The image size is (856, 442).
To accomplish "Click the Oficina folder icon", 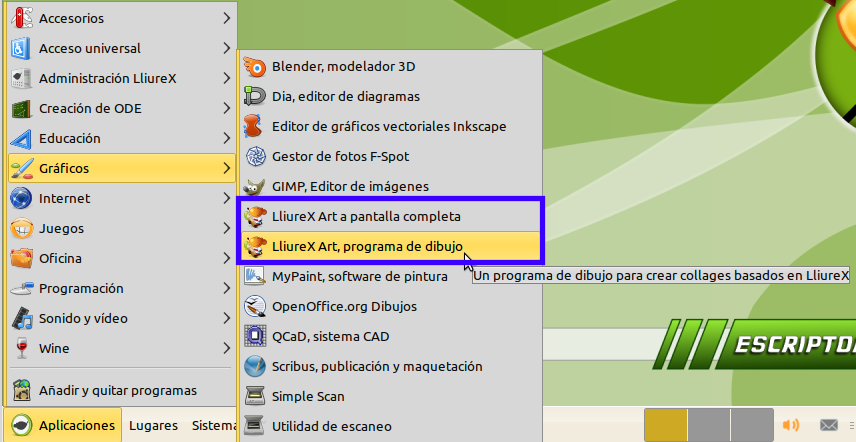I will pos(22,258).
